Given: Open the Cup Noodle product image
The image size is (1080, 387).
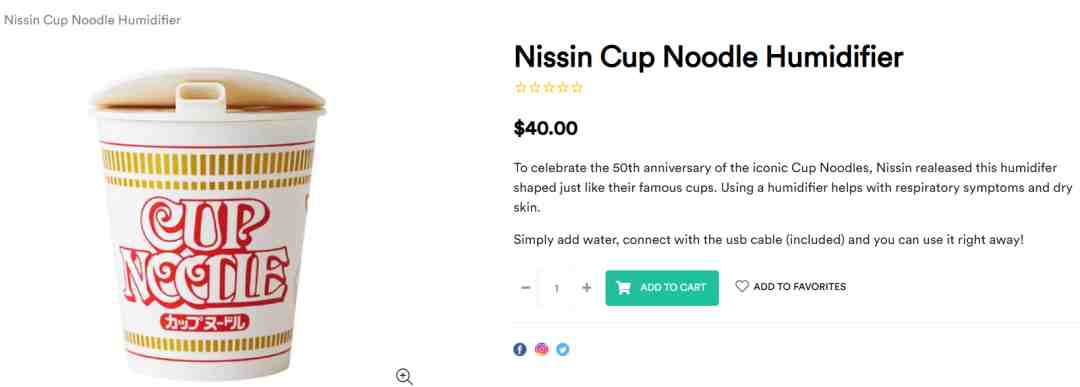Looking at the screenshot, I should [x=207, y=224].
